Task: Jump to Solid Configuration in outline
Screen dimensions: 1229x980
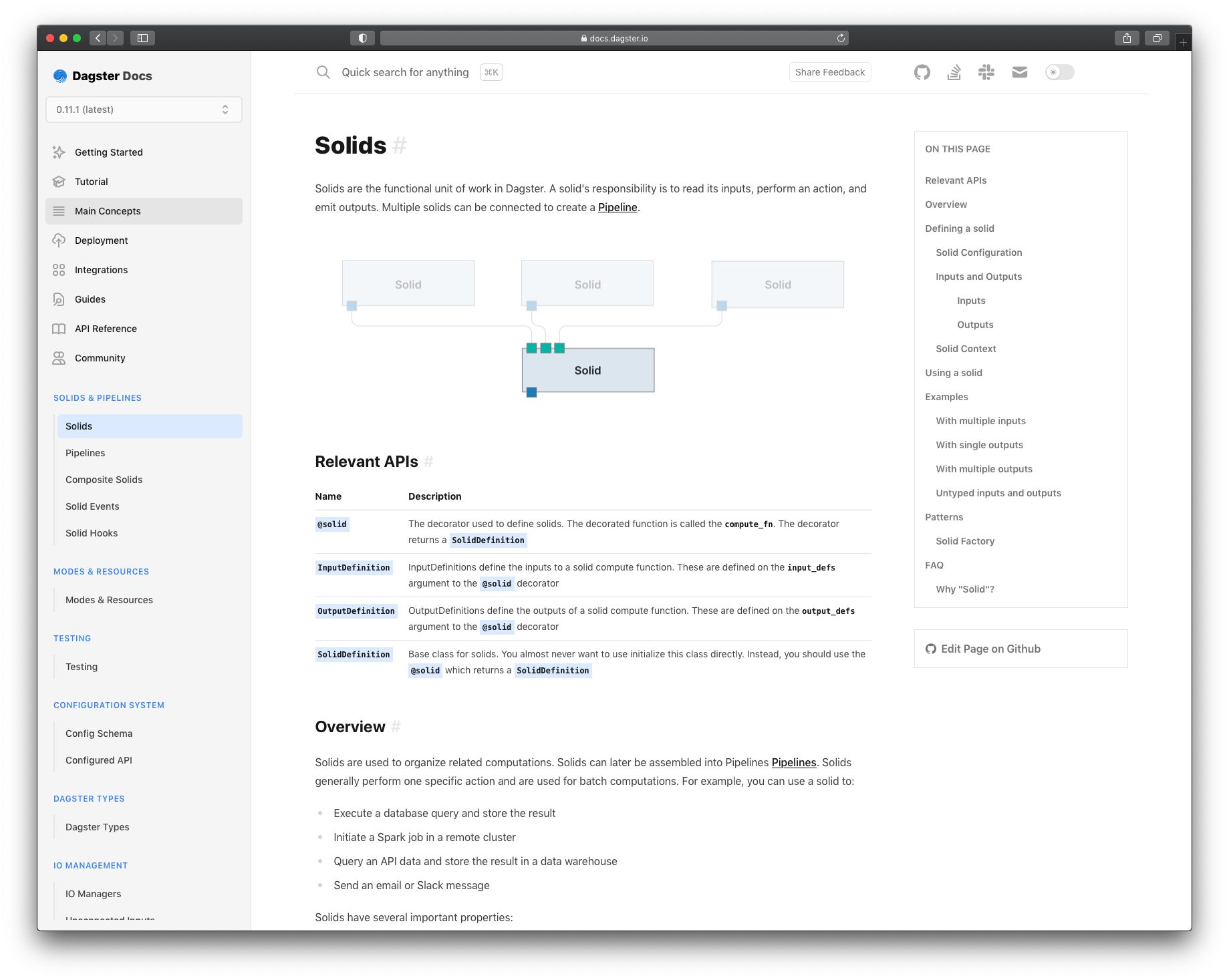Action: tap(979, 253)
